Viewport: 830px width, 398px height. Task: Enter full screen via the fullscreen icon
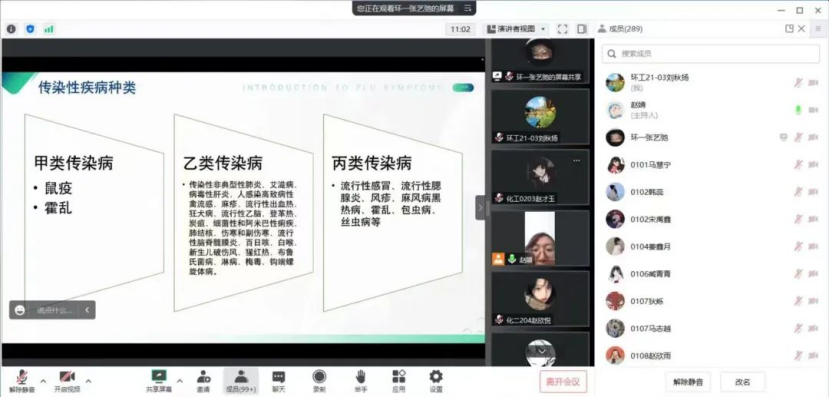tap(563, 29)
